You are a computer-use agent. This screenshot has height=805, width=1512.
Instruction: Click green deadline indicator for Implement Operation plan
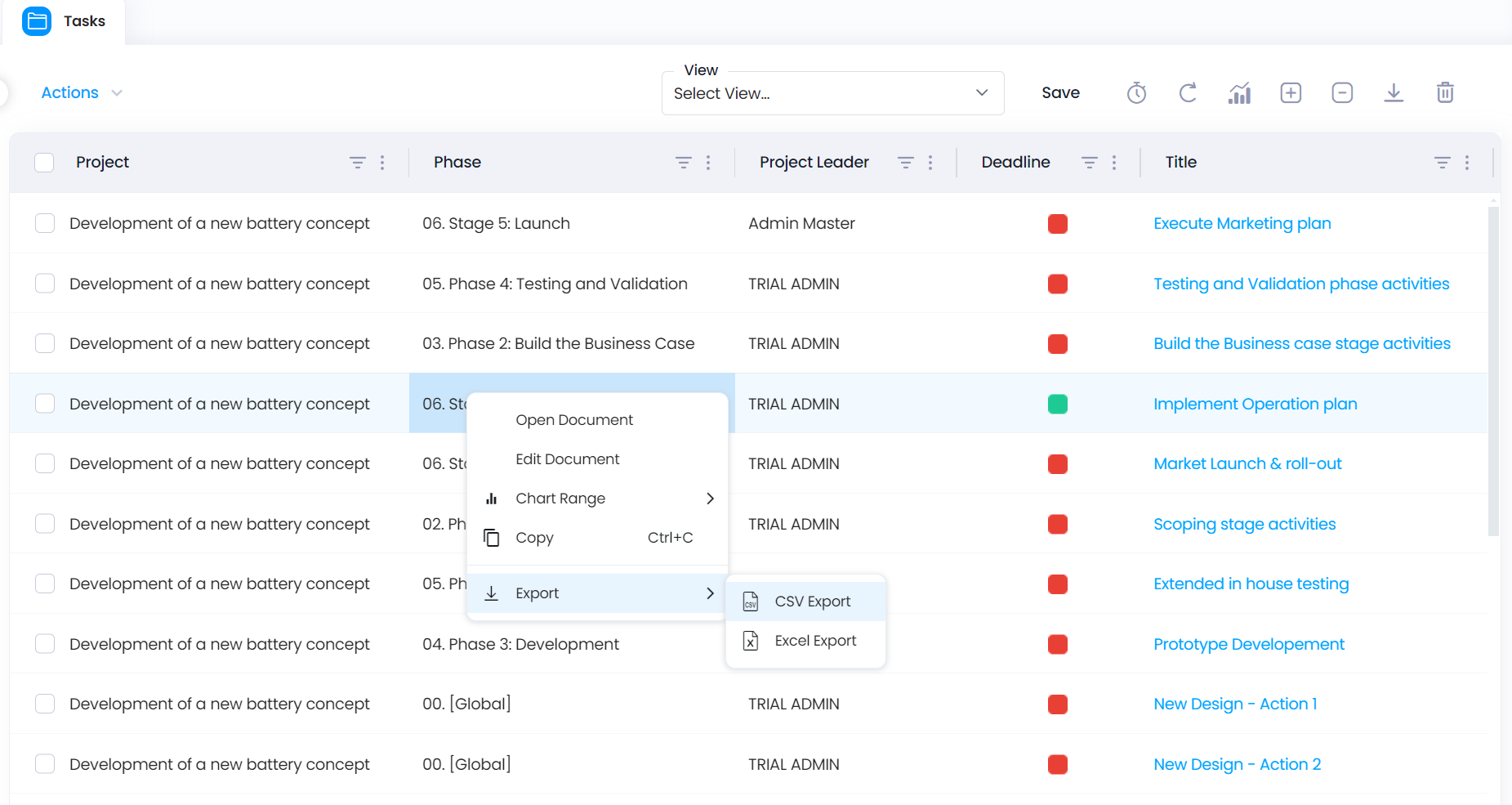pos(1058,404)
